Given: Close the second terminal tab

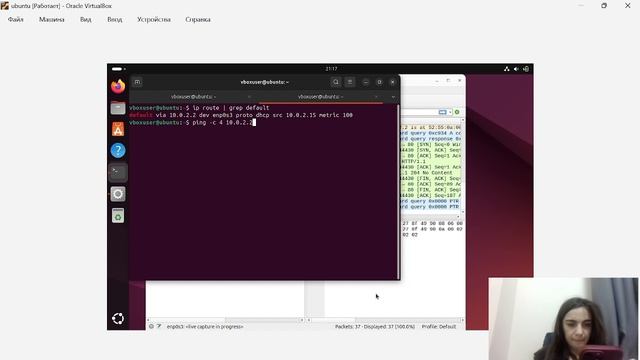Looking at the screenshot, I should click(x=376, y=97).
